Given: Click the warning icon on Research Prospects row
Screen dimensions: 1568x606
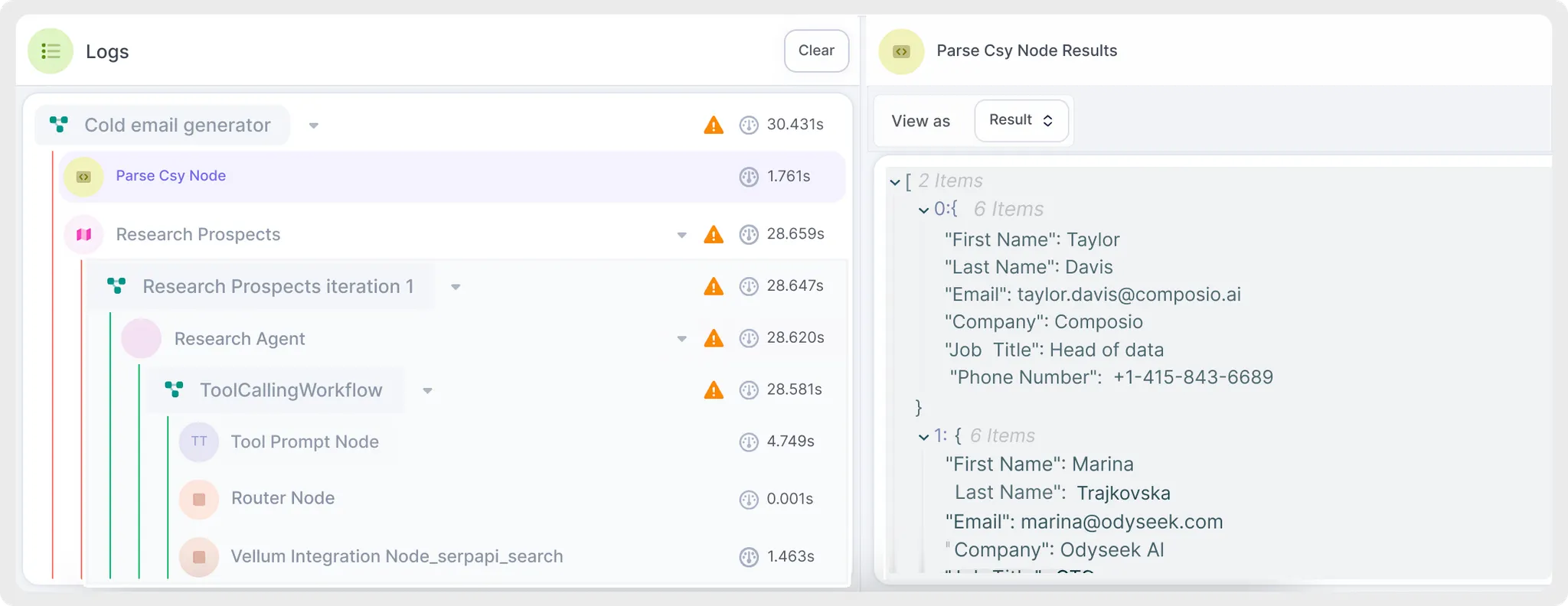Looking at the screenshot, I should (x=714, y=234).
